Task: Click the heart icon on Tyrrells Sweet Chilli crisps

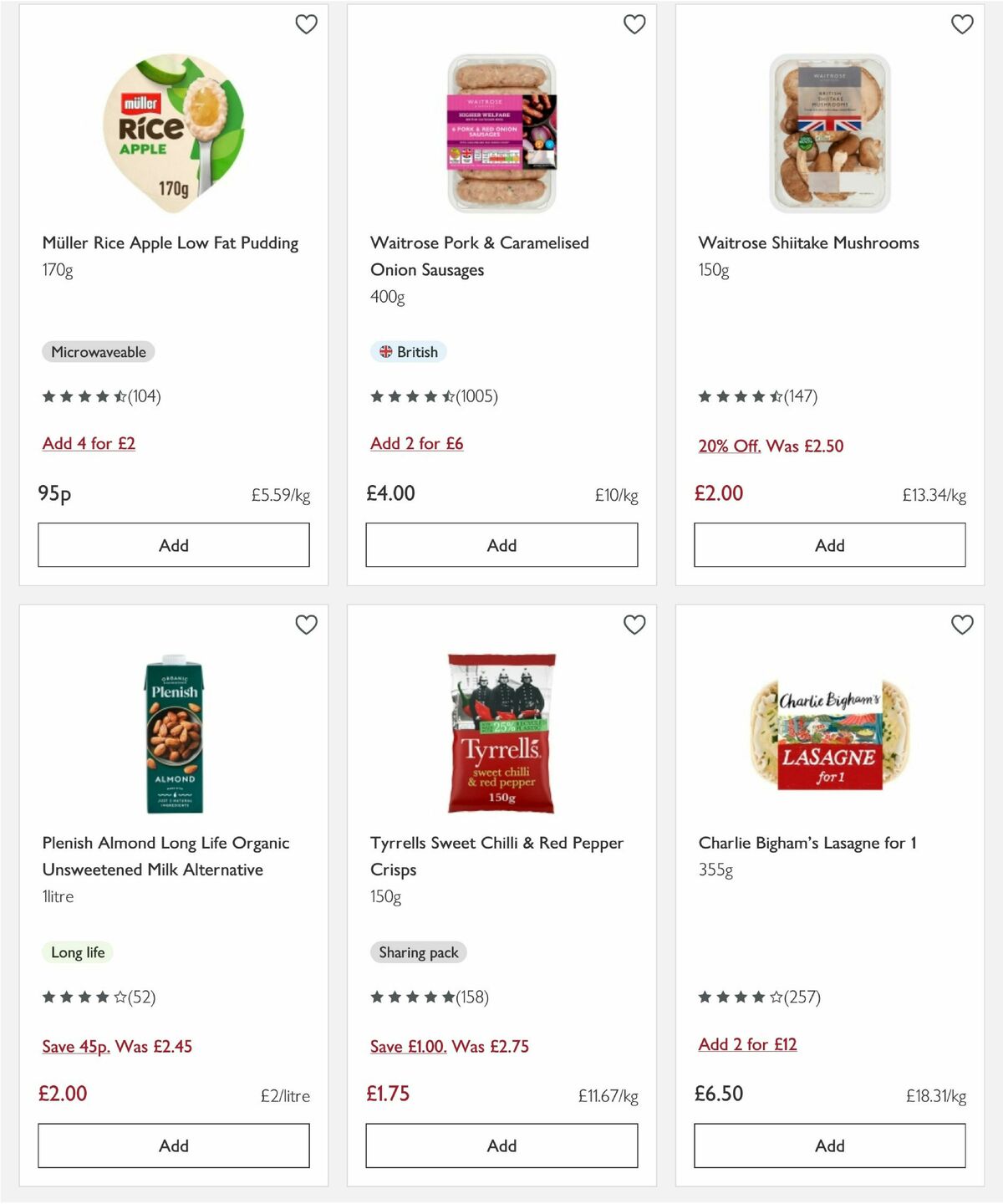Action: (634, 625)
